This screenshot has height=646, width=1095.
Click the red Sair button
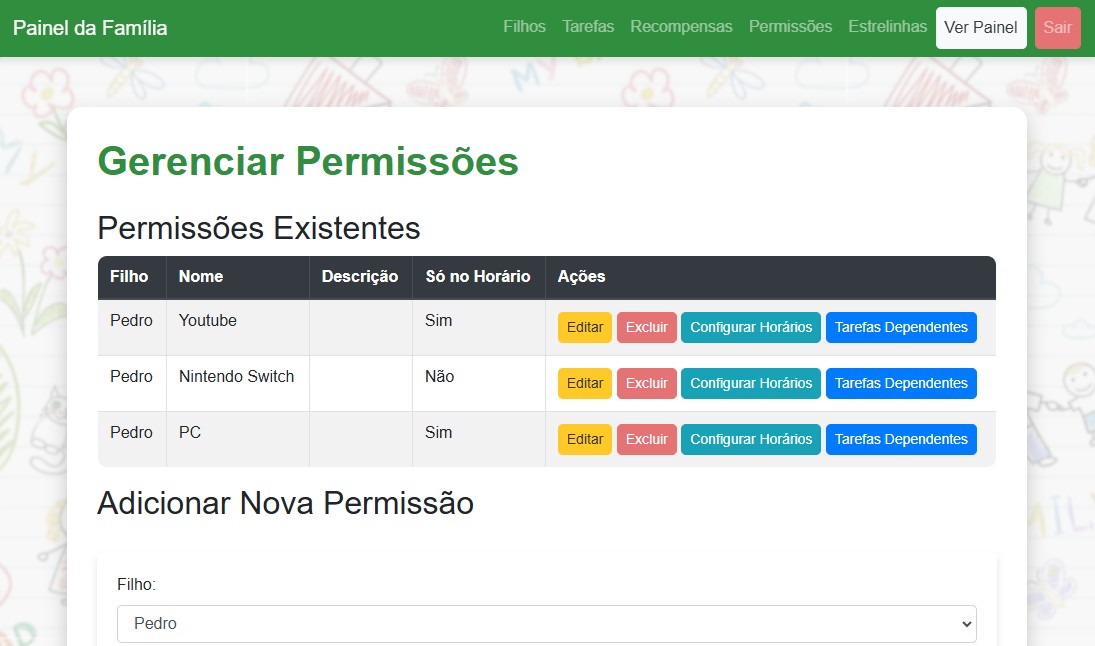coord(1057,28)
